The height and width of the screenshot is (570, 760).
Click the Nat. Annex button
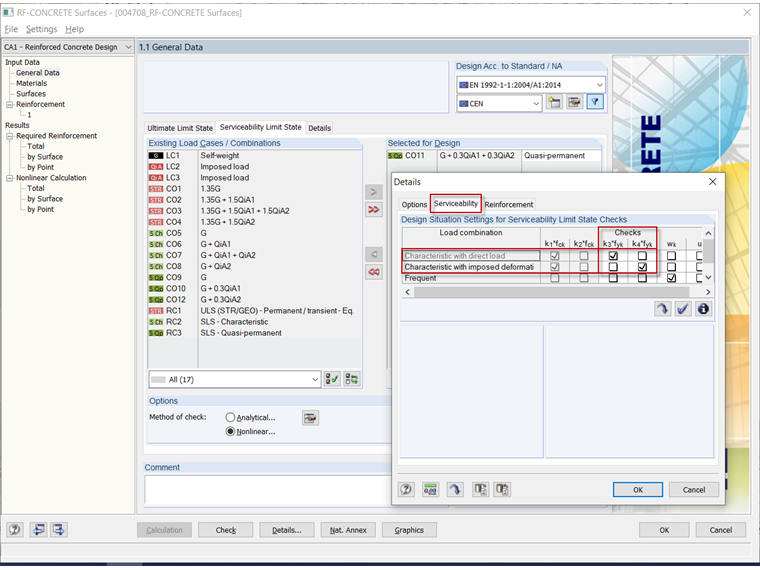pos(348,530)
